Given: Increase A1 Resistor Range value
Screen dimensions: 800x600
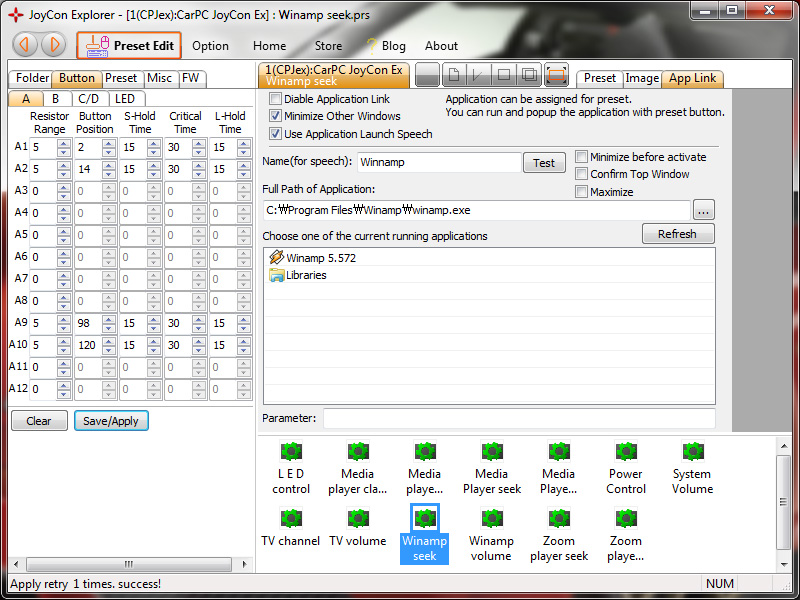Looking at the screenshot, I should pyautogui.click(x=64, y=143).
